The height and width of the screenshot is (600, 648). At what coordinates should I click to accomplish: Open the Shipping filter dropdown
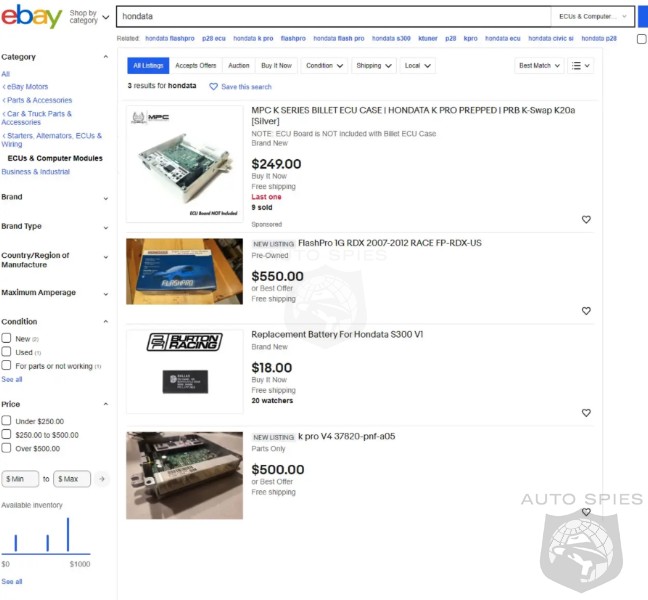(374, 66)
